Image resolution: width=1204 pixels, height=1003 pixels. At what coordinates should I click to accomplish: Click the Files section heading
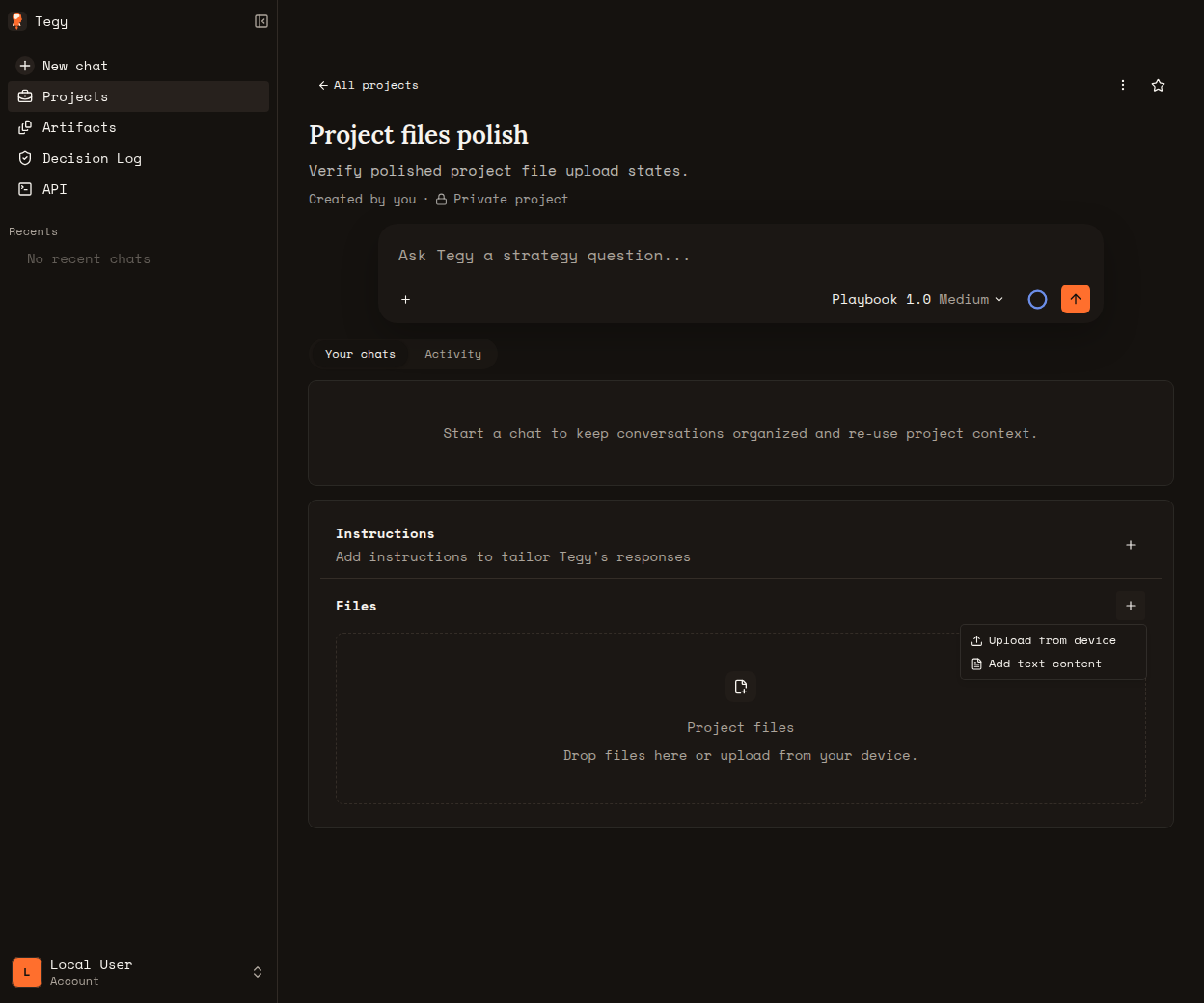click(x=356, y=606)
